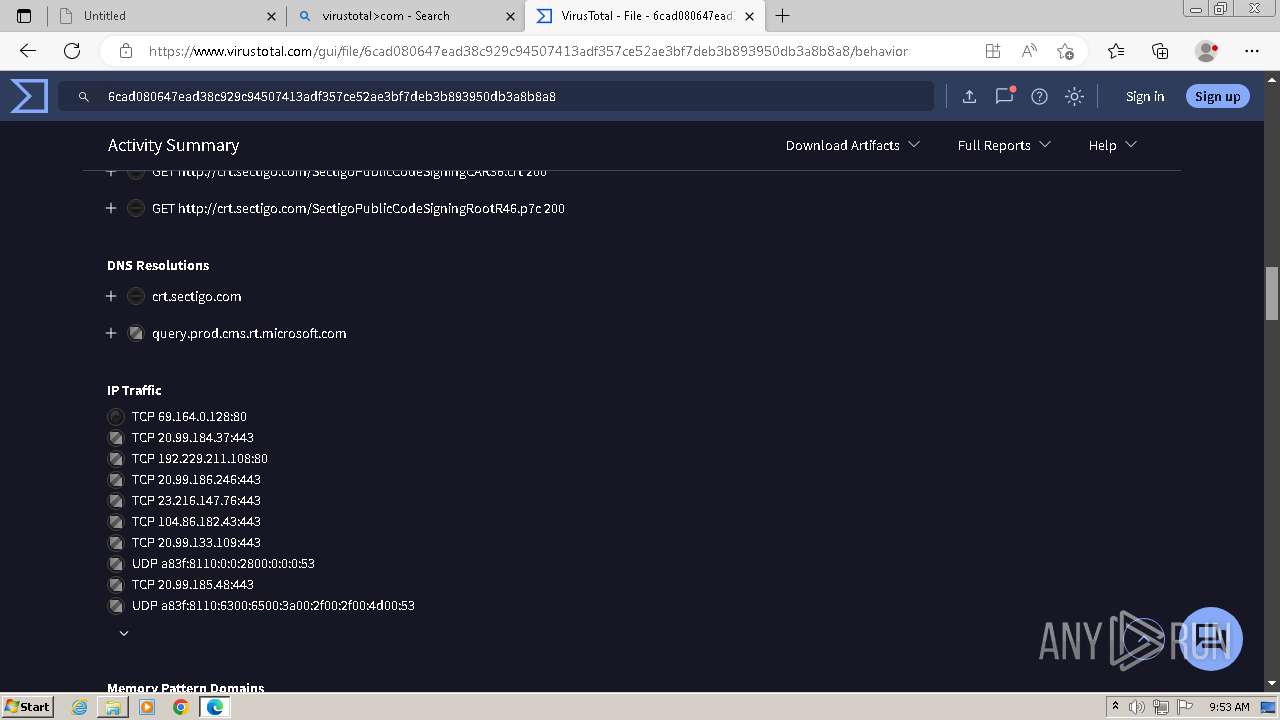
Task: Click the site info lock icon
Action: pyautogui.click(x=126, y=51)
